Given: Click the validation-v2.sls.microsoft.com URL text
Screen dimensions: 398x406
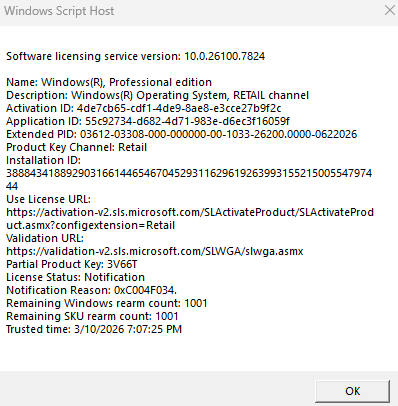Looking at the screenshot, I should coord(155,251).
